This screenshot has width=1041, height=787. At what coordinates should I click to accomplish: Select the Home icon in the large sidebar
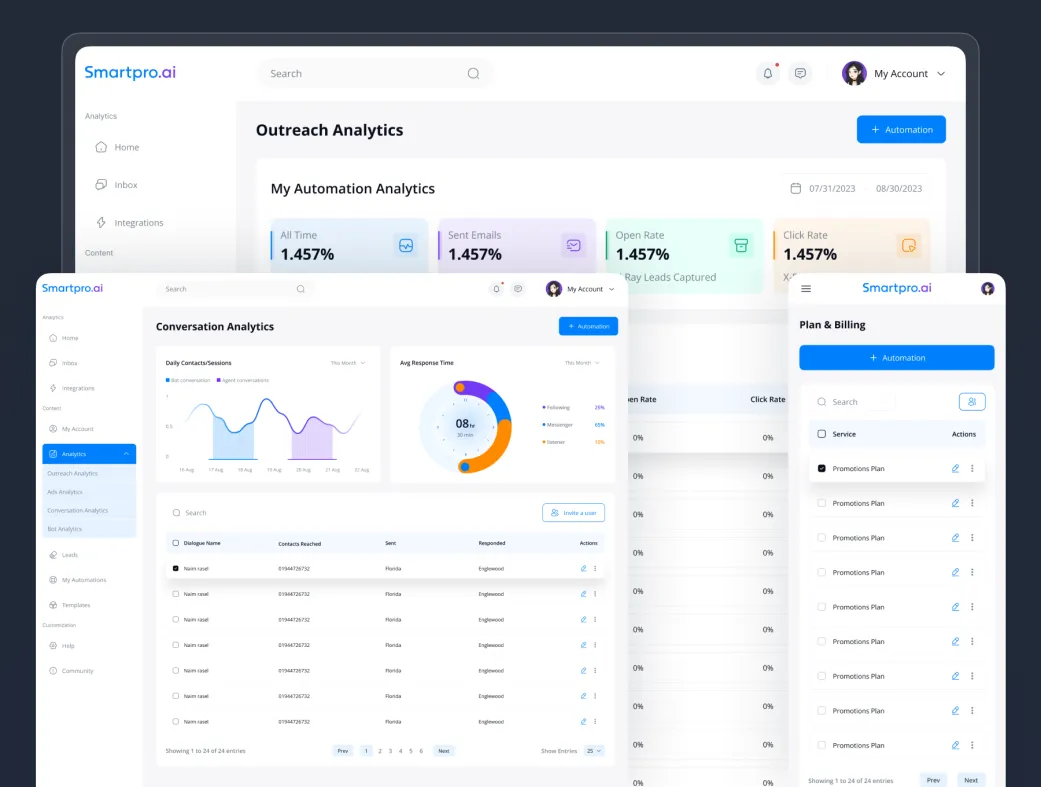pos(101,147)
